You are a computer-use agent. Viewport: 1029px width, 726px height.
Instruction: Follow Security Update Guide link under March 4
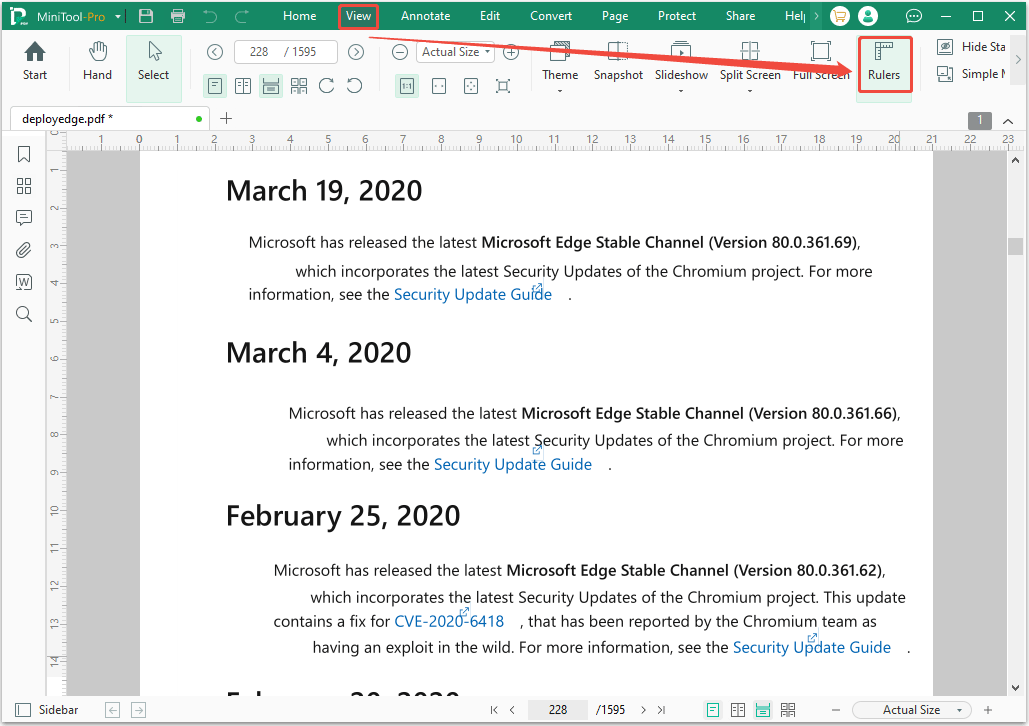(513, 465)
